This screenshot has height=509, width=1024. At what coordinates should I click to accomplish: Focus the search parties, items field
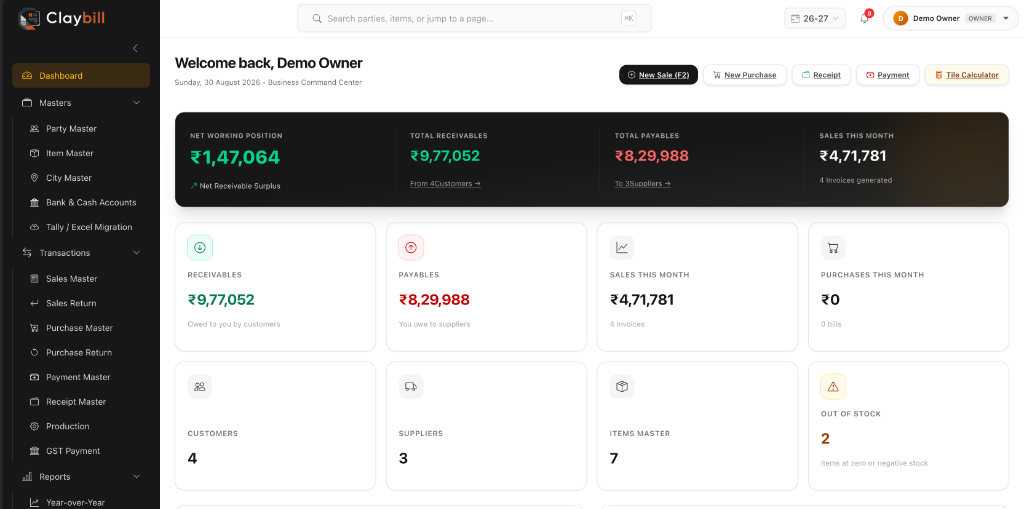[x=474, y=18]
